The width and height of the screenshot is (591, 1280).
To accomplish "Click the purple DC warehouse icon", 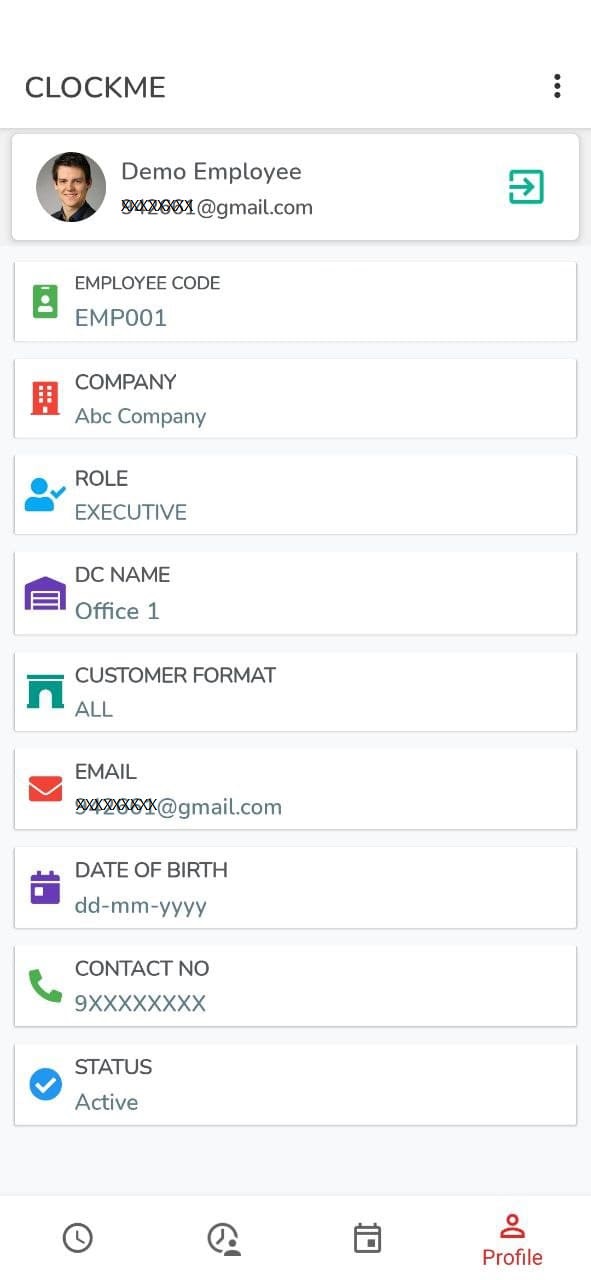I will 45,594.
